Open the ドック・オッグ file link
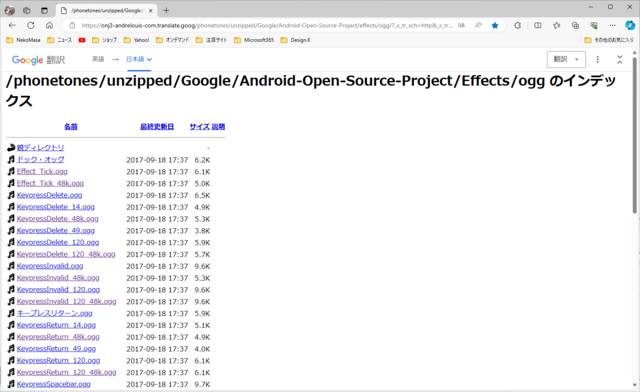This screenshot has width=640, height=392. tap(40, 159)
